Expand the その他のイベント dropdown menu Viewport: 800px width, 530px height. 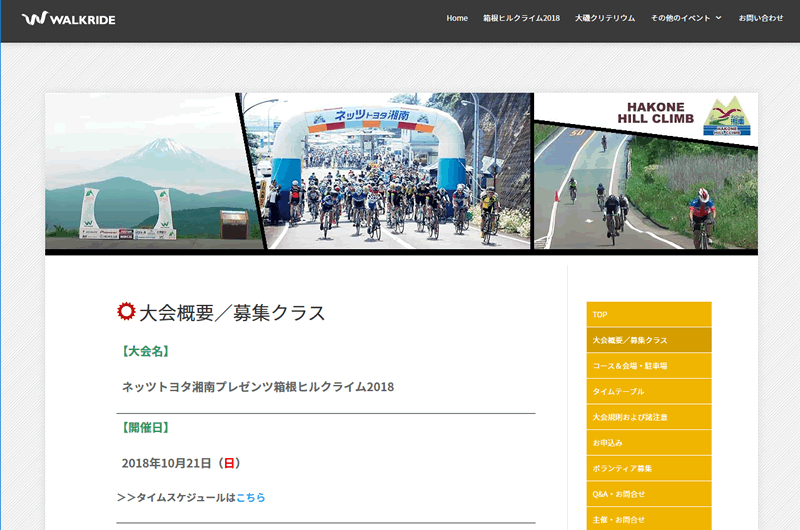[x=686, y=18]
